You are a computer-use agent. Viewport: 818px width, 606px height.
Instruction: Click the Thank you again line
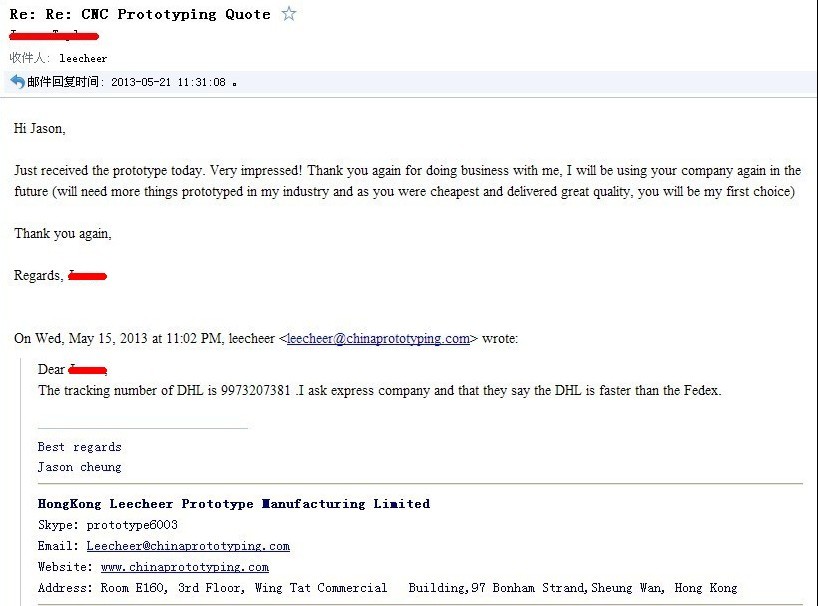coord(63,234)
